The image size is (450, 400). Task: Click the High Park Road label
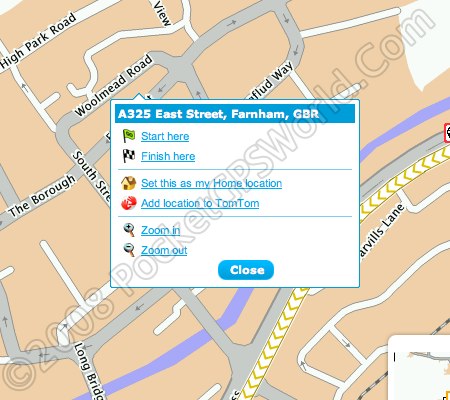pyautogui.click(x=38, y=41)
